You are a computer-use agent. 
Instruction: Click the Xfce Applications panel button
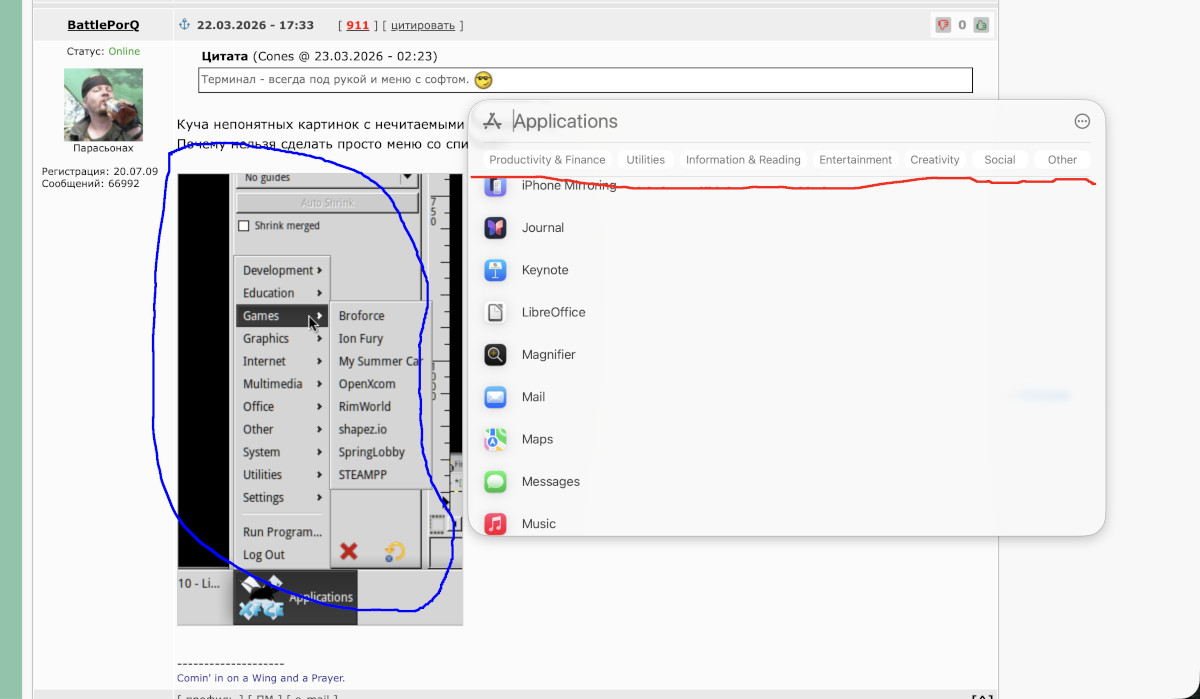click(295, 597)
